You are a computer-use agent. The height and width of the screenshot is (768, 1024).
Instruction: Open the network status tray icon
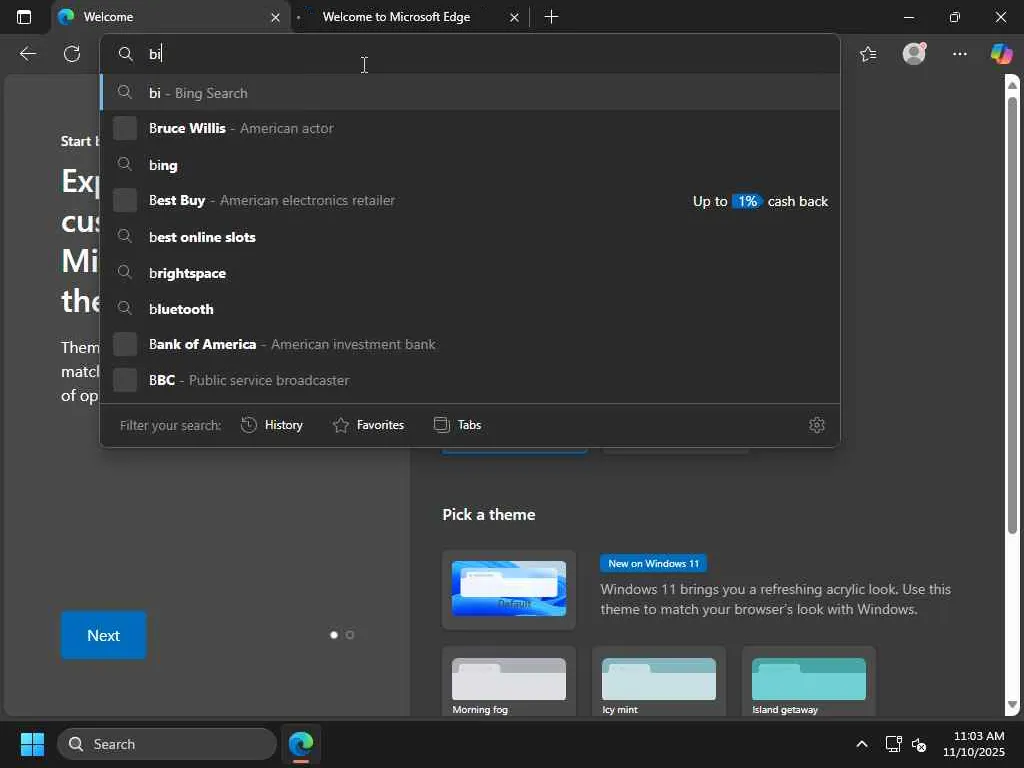(x=893, y=744)
